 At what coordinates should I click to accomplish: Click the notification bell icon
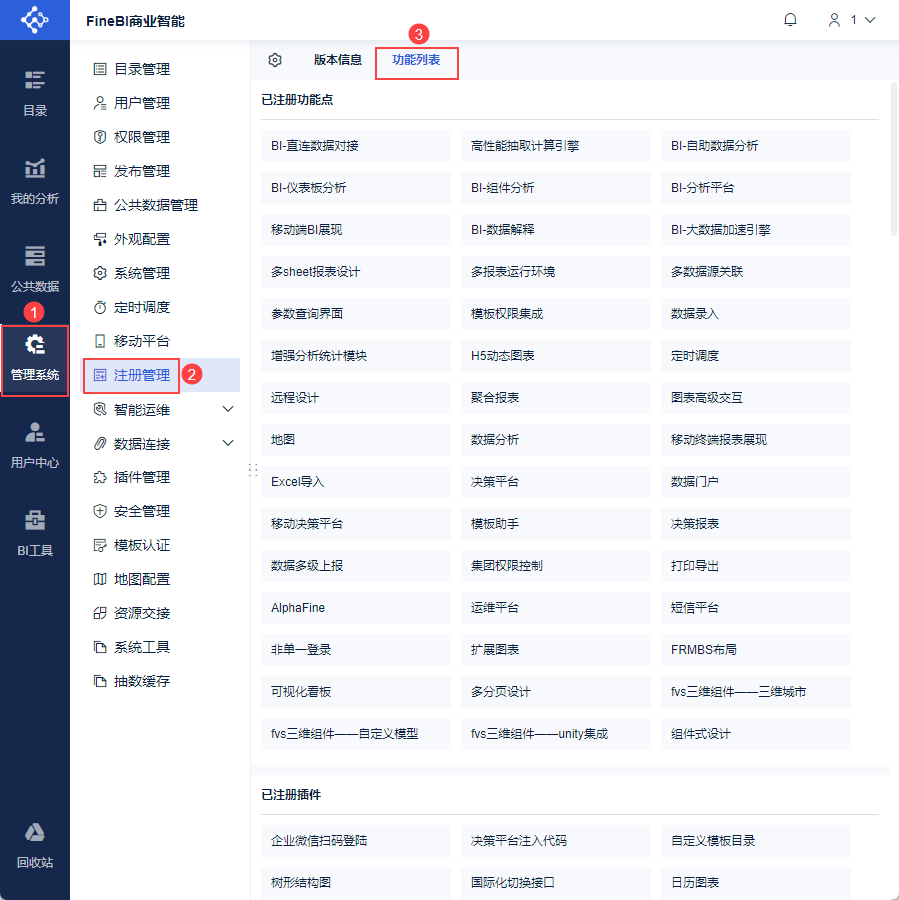click(790, 20)
